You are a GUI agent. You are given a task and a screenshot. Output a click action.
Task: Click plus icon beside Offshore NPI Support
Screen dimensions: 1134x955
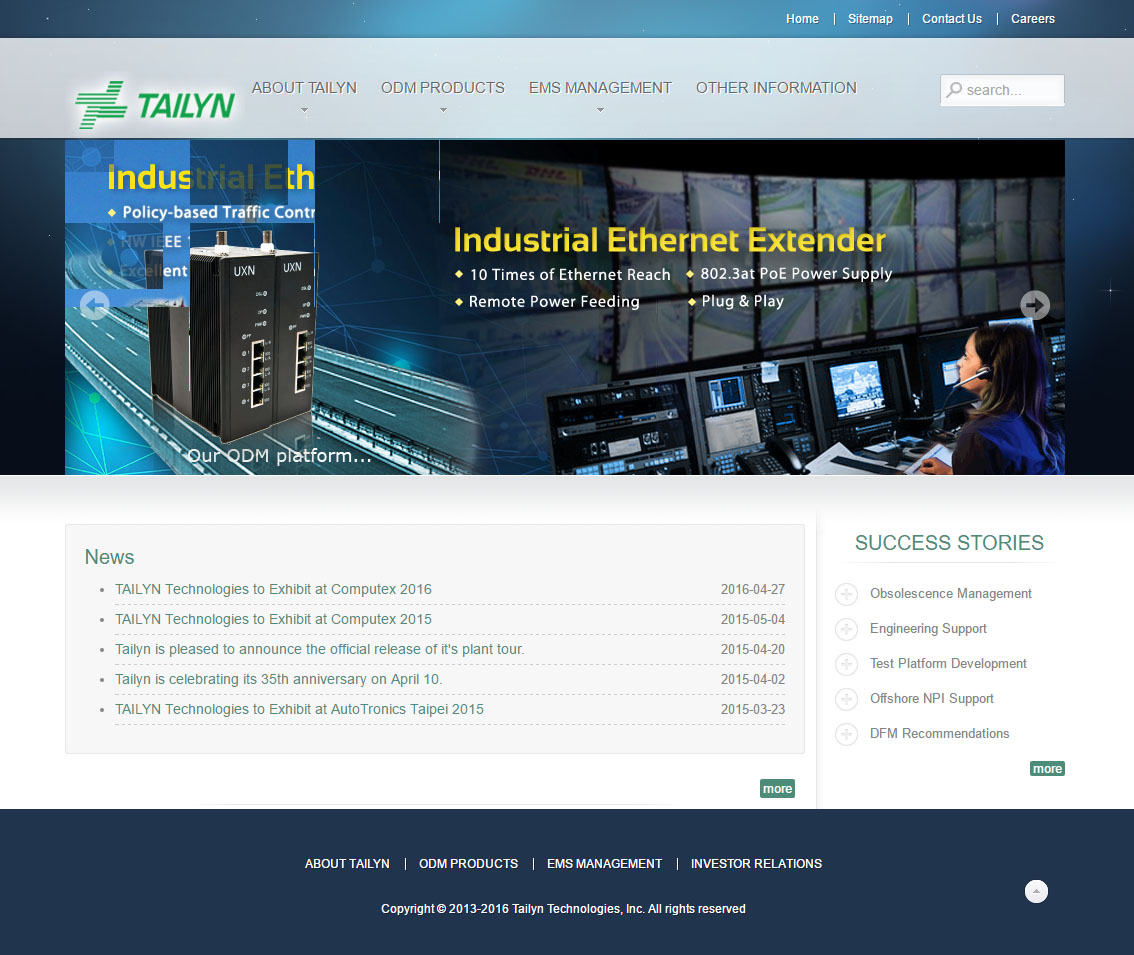pyautogui.click(x=846, y=699)
